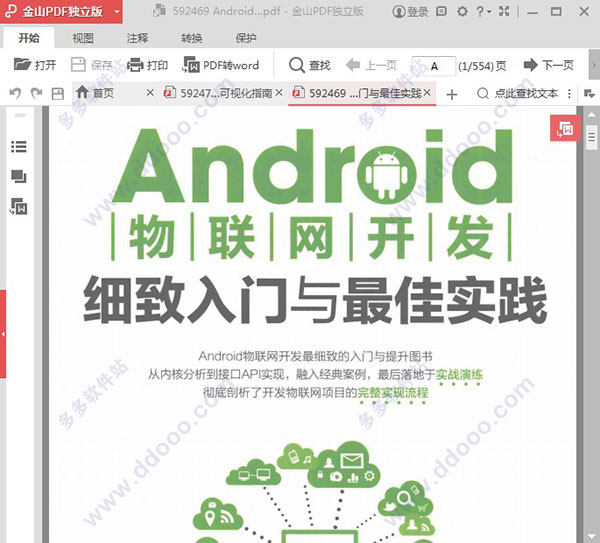Viewport: 600px width, 543px height.
Task: Click sidebar PDF to Word convert icon
Action: (19, 207)
